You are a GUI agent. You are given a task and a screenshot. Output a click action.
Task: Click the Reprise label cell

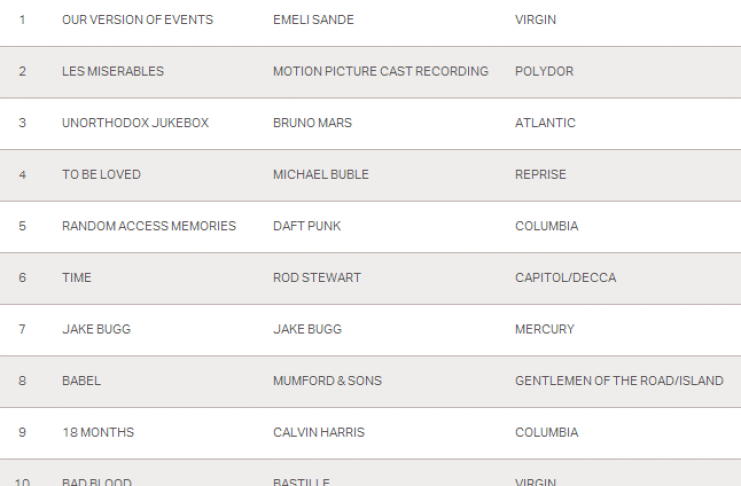(540, 175)
